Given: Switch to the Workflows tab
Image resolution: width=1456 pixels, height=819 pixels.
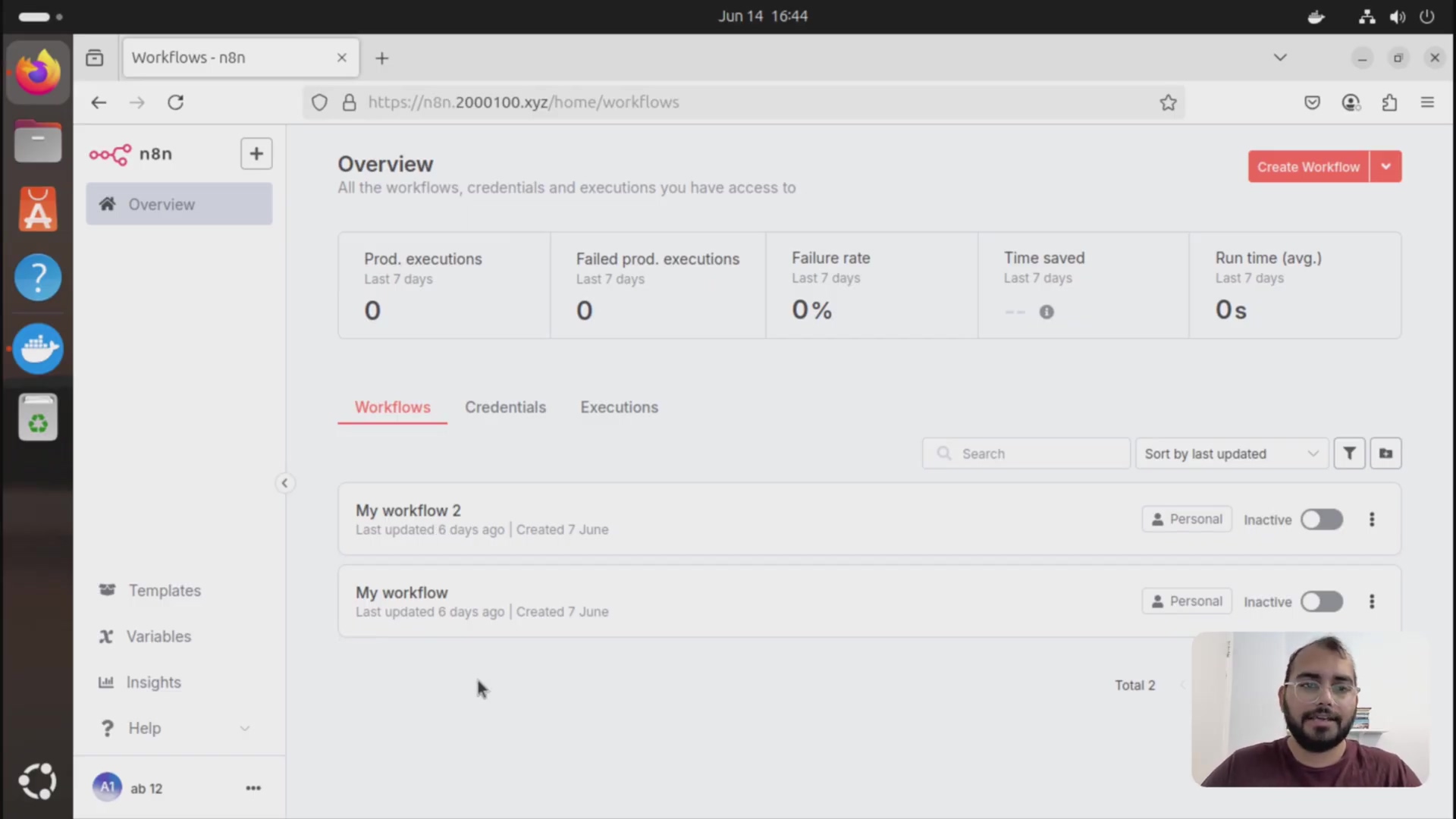Looking at the screenshot, I should point(392,407).
